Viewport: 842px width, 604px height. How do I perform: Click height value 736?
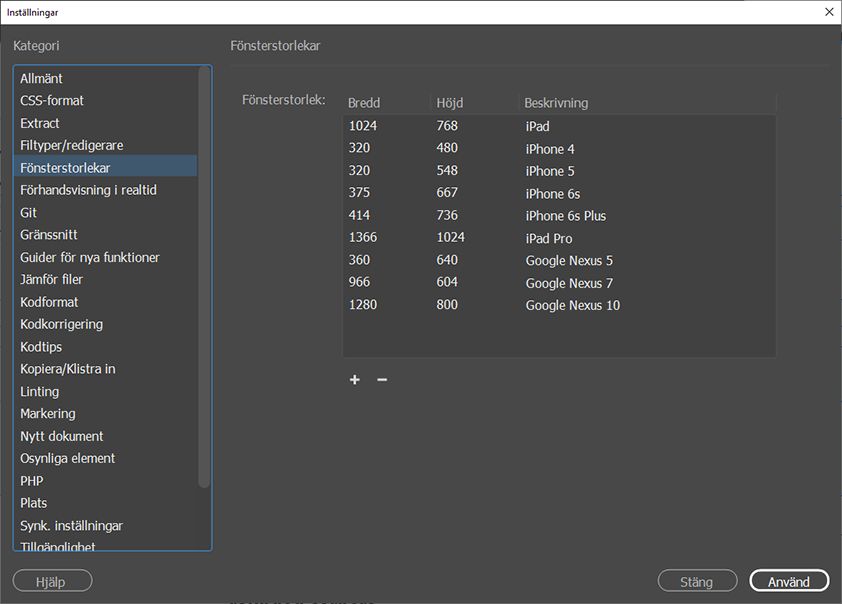click(x=447, y=215)
